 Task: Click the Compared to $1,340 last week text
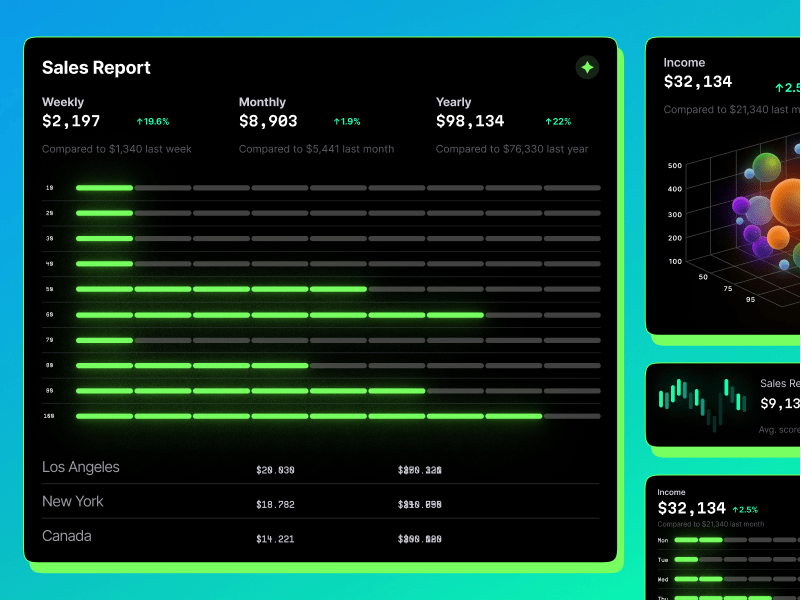(x=115, y=148)
